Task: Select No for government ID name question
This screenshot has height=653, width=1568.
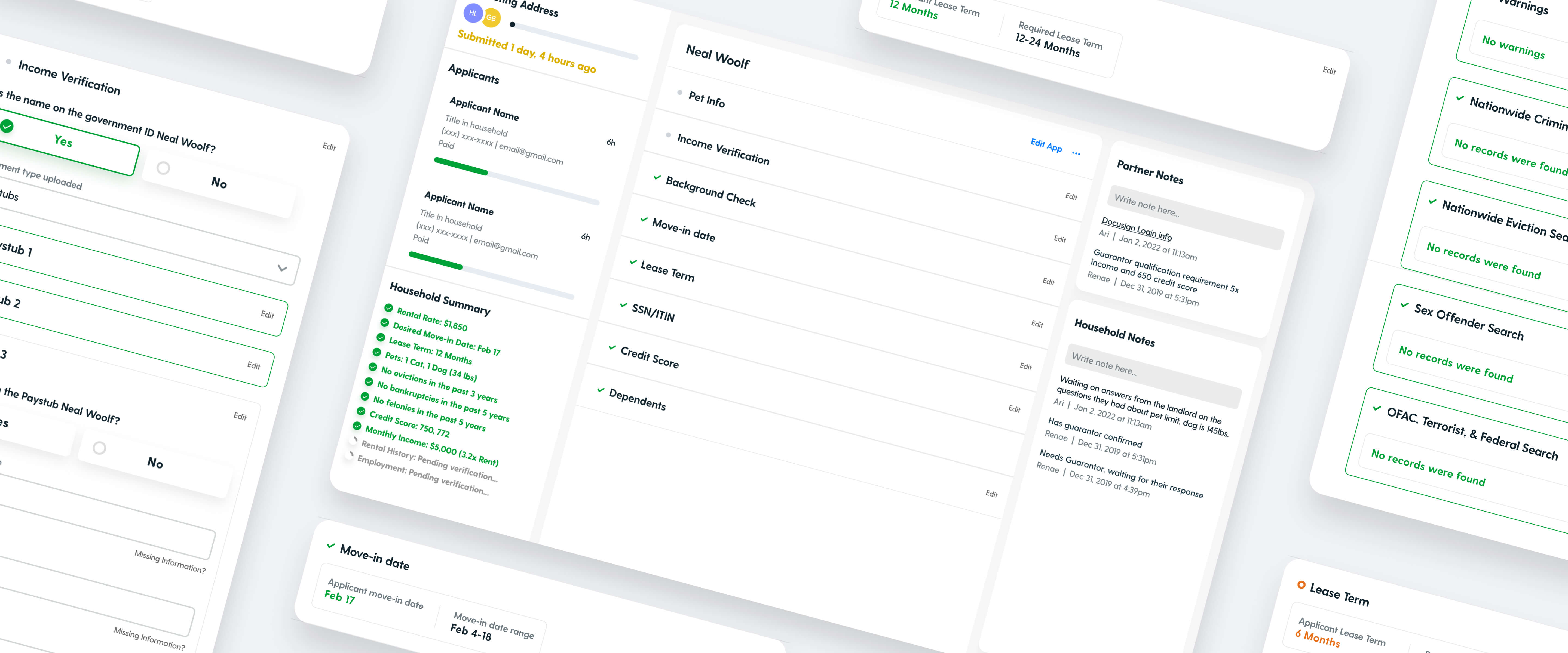Action: point(219,183)
